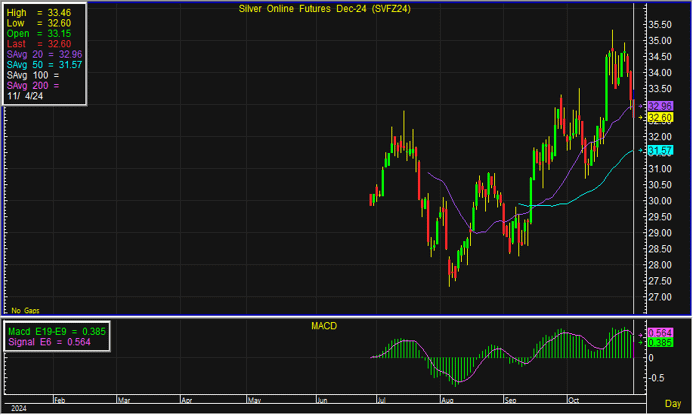Click the Oct marker on the time axis
693x415 pixels.
click(x=573, y=399)
